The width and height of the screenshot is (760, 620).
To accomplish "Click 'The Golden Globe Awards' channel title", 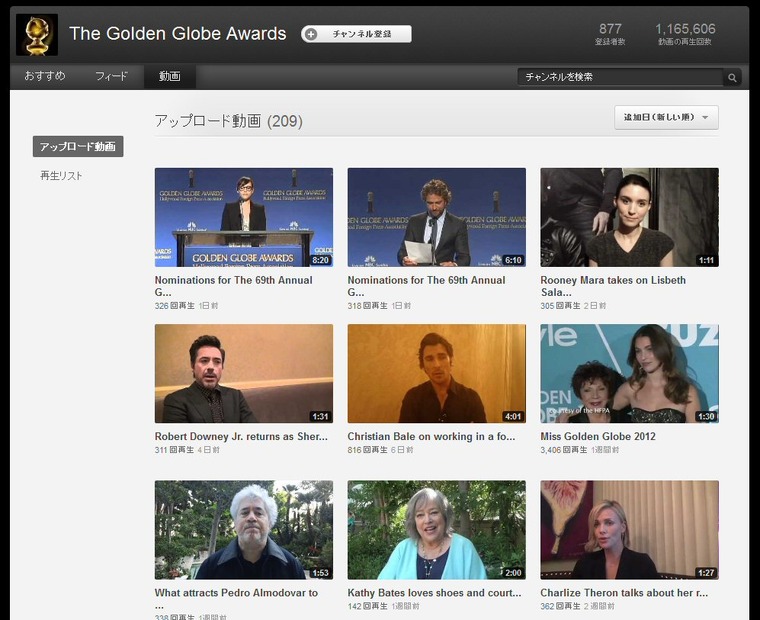I will (178, 34).
